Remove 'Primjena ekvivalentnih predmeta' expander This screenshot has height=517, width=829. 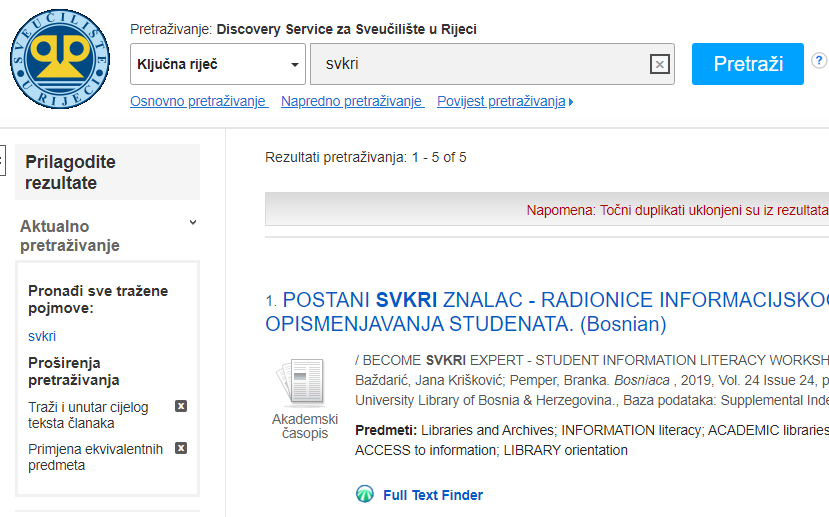point(181,448)
